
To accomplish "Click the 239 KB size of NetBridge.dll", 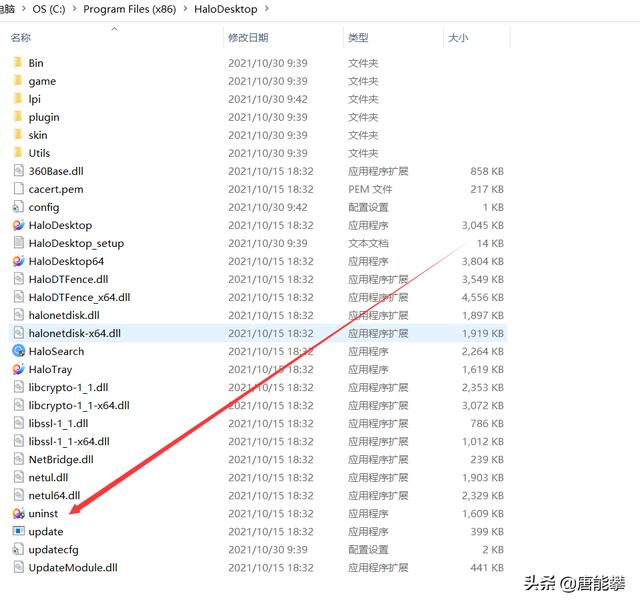I will point(487,459).
